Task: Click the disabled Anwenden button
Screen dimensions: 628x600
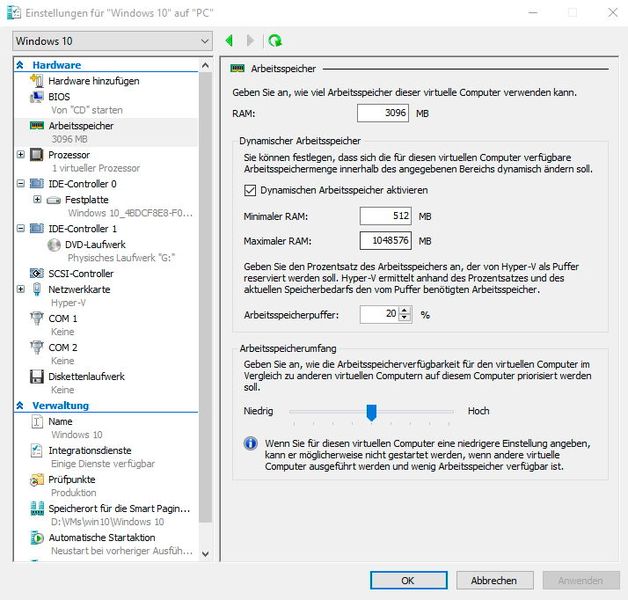Action: pyautogui.click(x=581, y=580)
